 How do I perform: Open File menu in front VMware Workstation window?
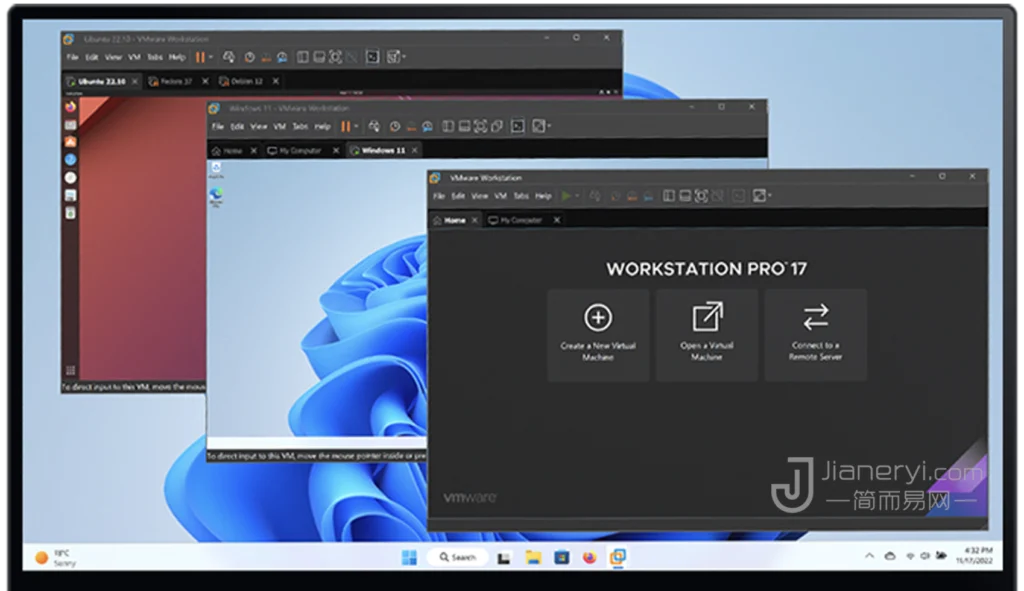439,196
